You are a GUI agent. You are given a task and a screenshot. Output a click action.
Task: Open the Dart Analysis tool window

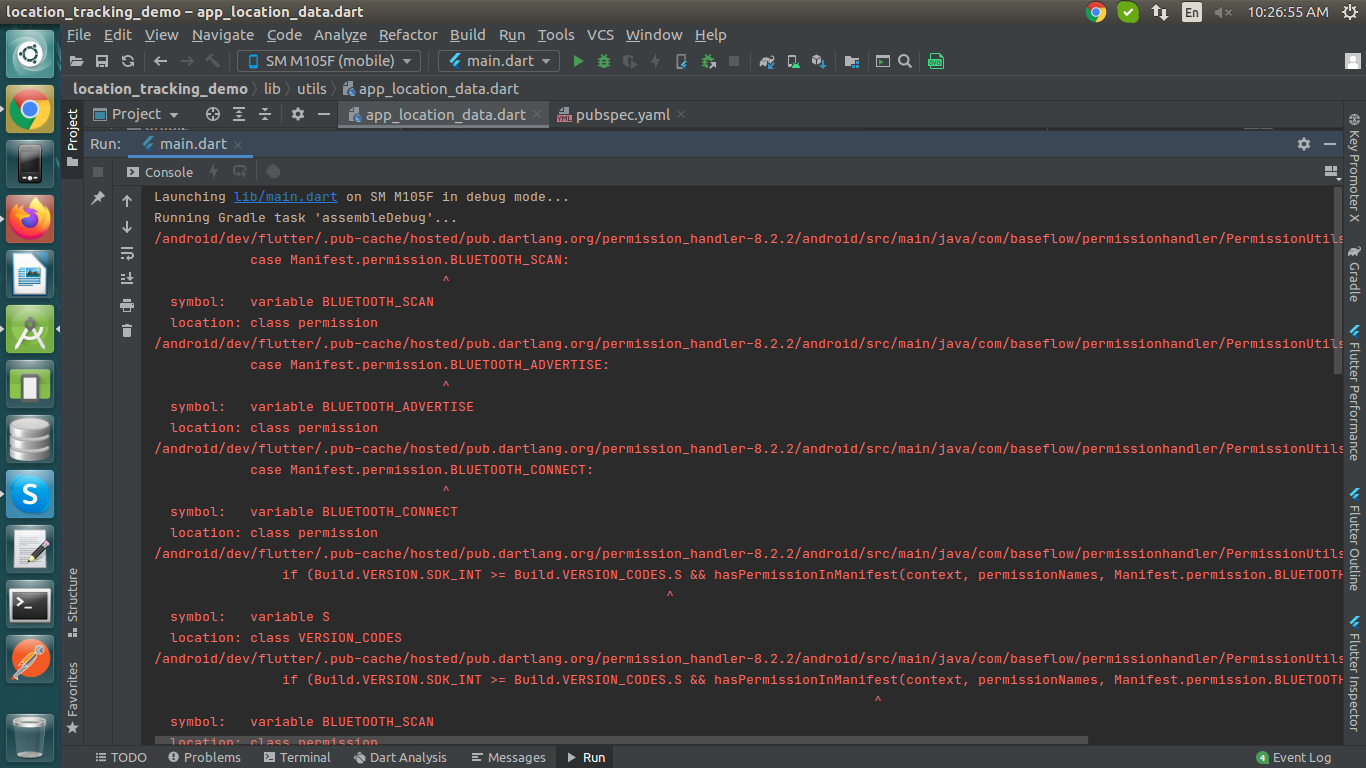(x=400, y=757)
